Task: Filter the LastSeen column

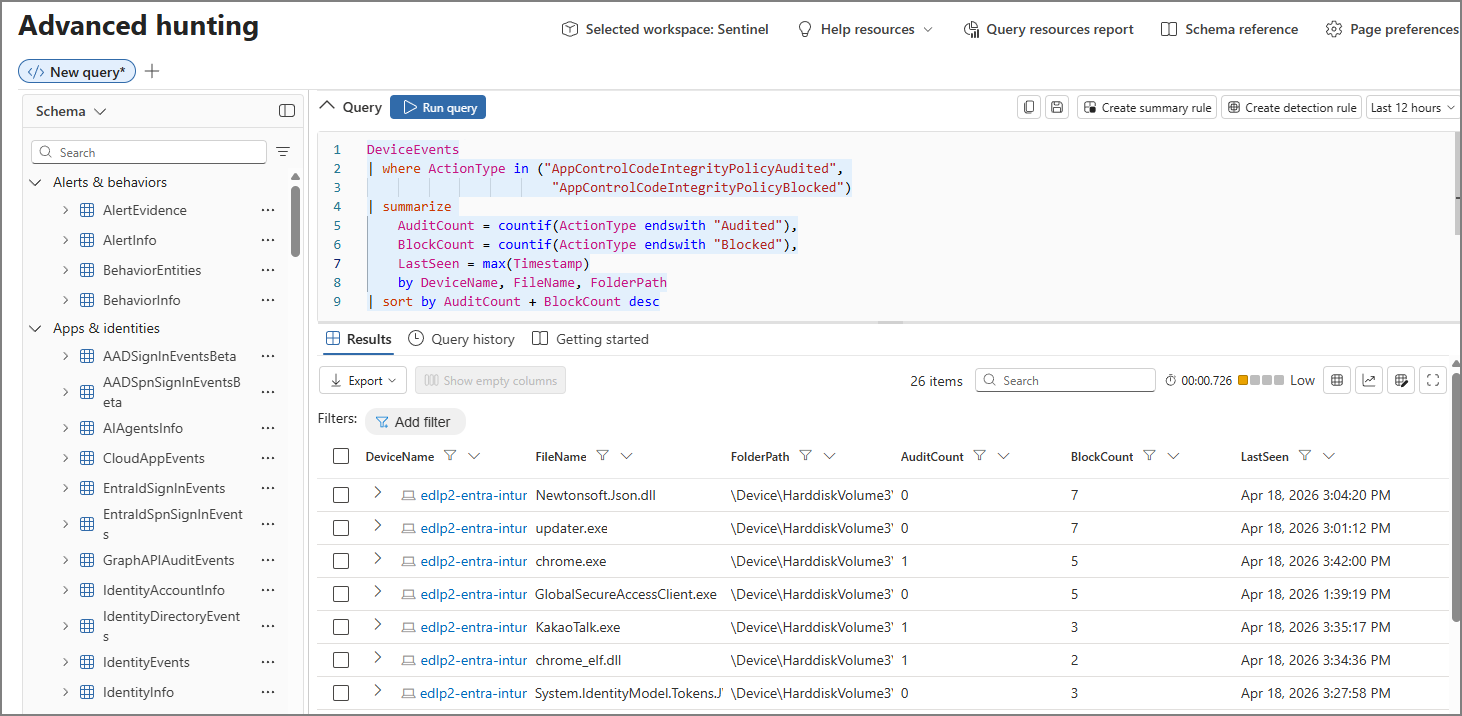Action: tap(1305, 456)
